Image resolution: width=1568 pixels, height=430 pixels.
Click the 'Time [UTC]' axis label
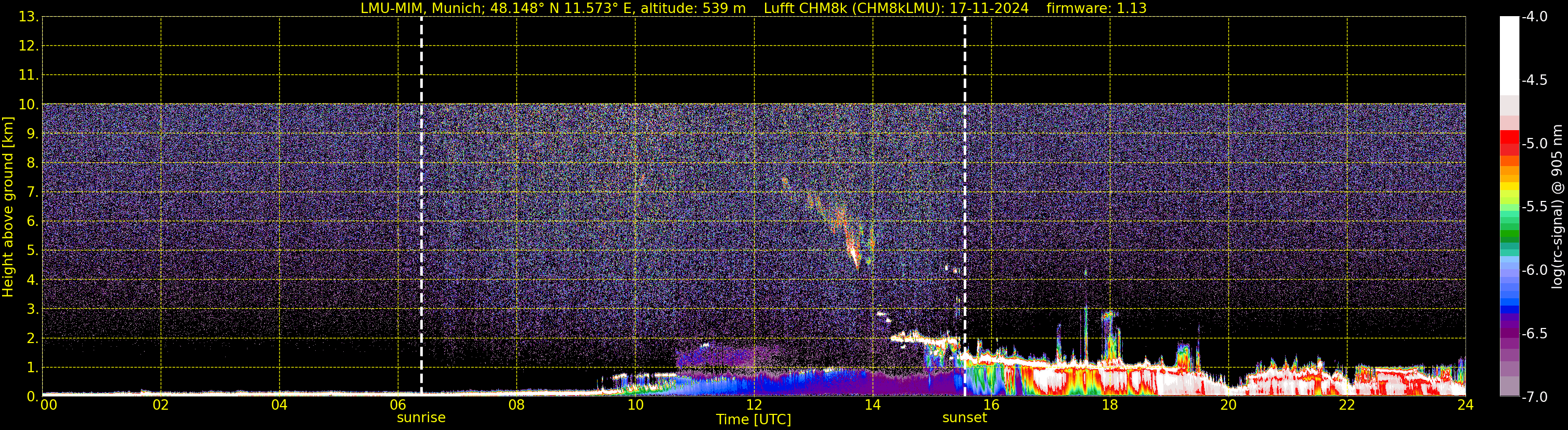[x=754, y=420]
